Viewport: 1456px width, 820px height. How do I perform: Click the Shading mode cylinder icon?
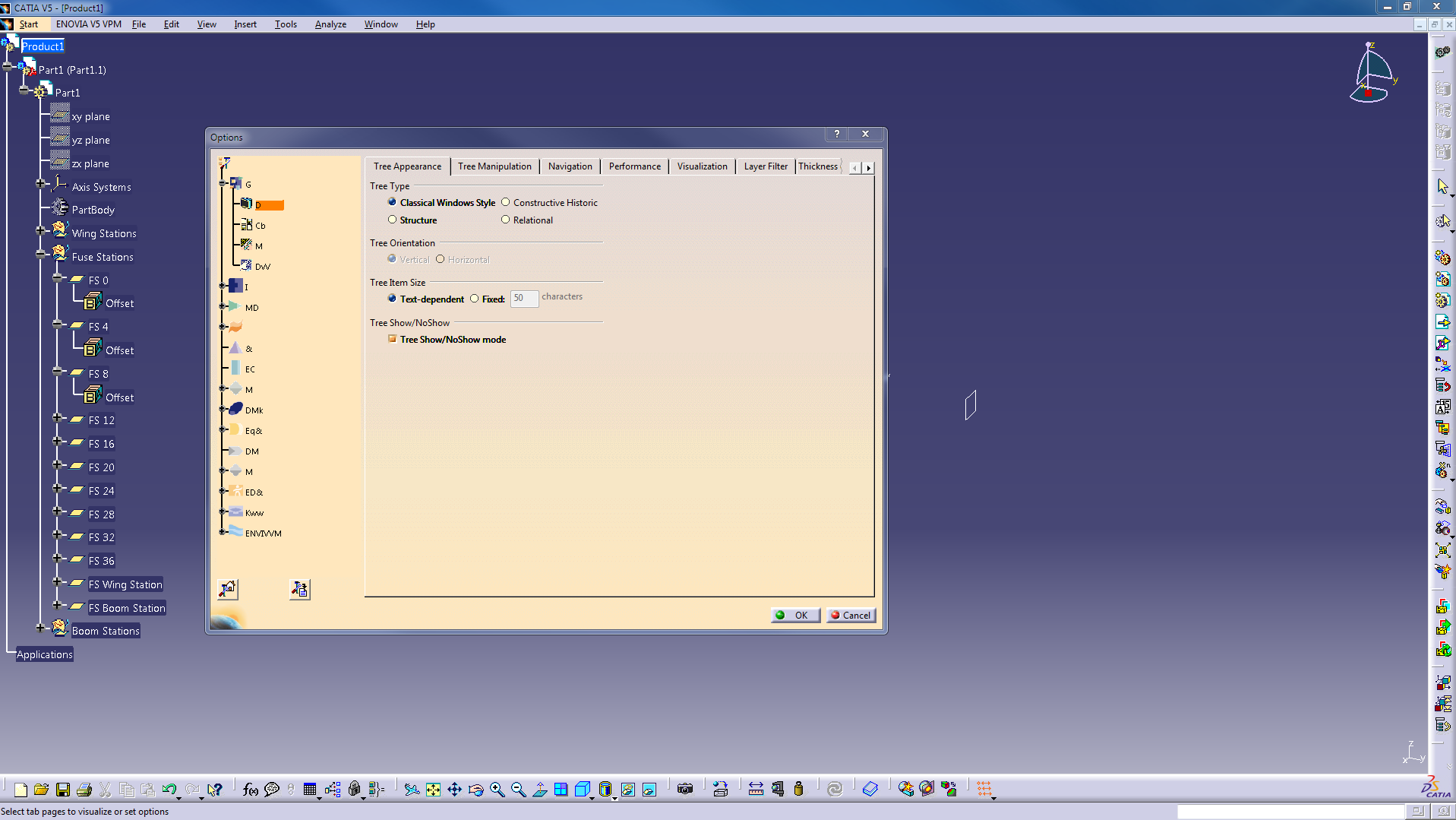[x=605, y=790]
